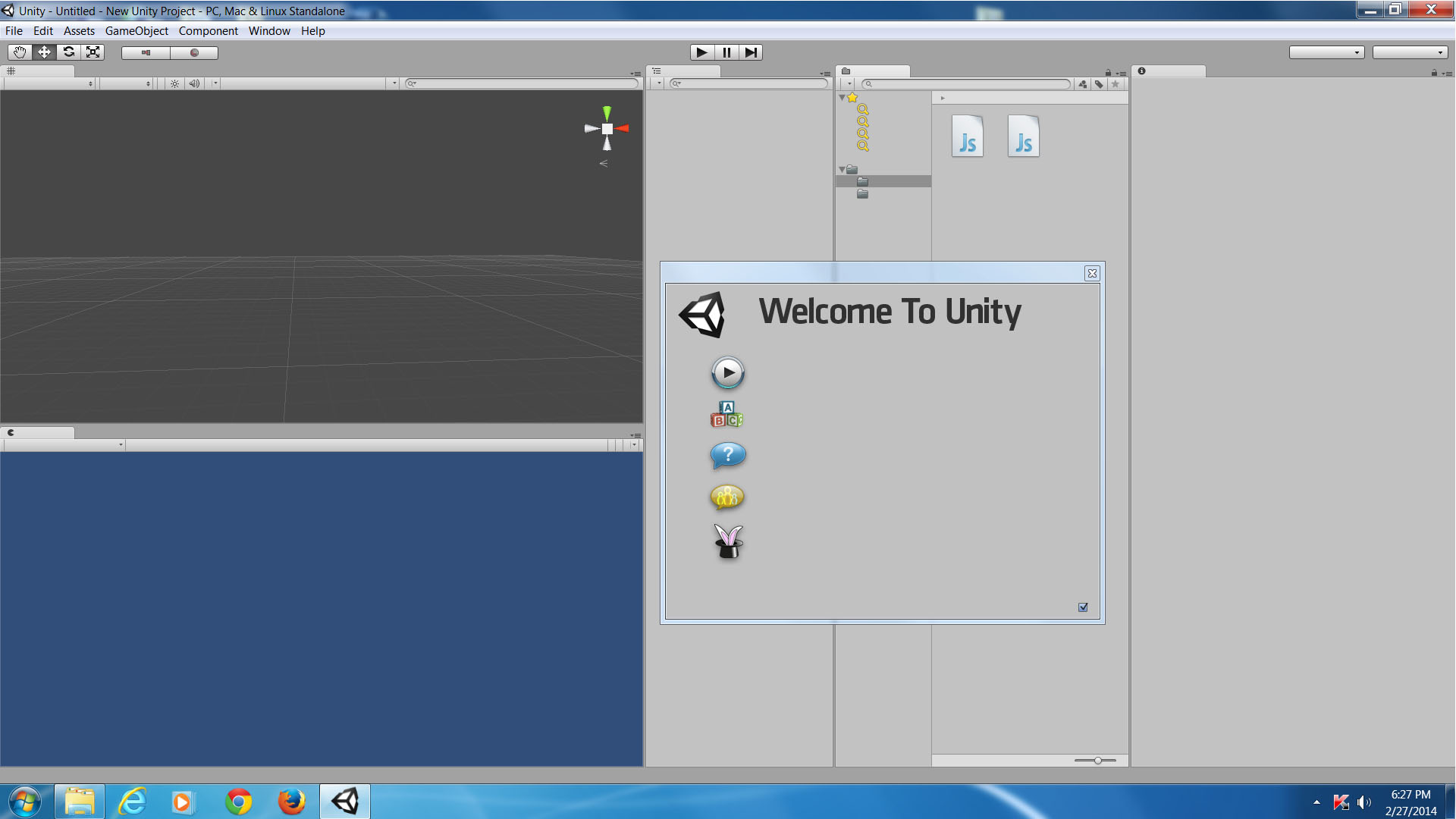
Task: Open the Layers dropdown at the top right
Action: [x=1326, y=52]
